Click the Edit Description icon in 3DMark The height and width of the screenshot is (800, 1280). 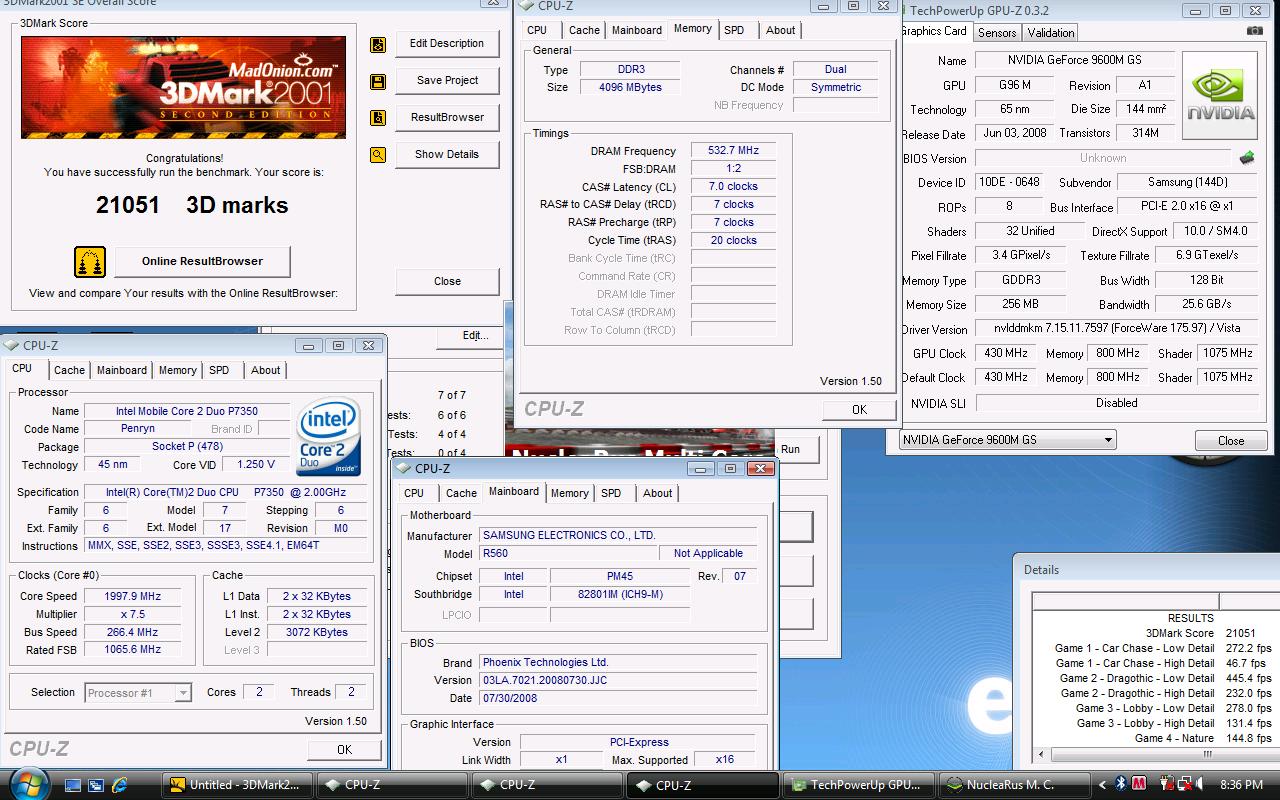[378, 44]
